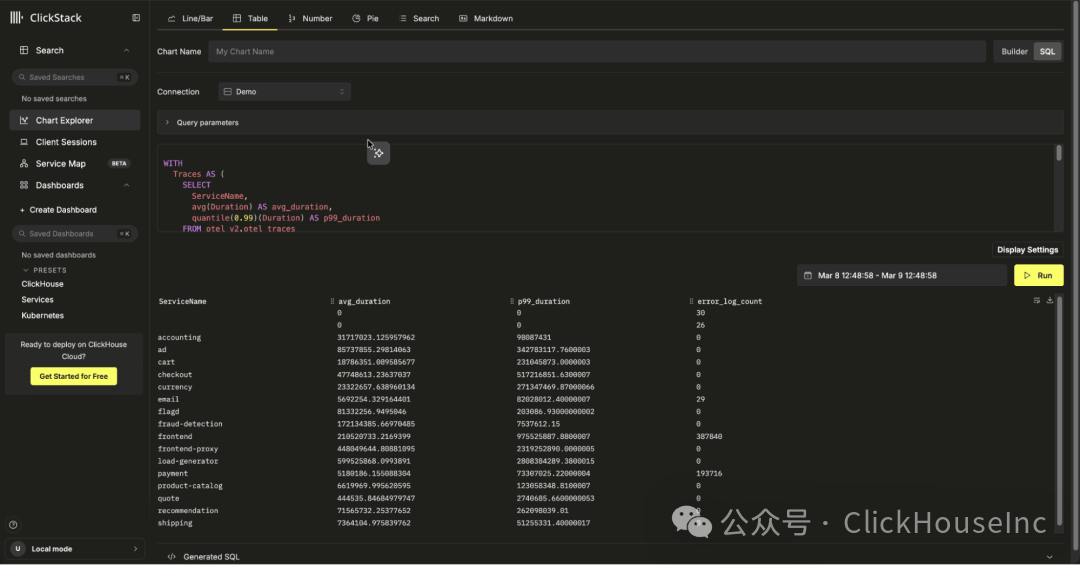This screenshot has height=565, width=1080.
Task: Click the calendar icon in date range field
Action: (808, 276)
